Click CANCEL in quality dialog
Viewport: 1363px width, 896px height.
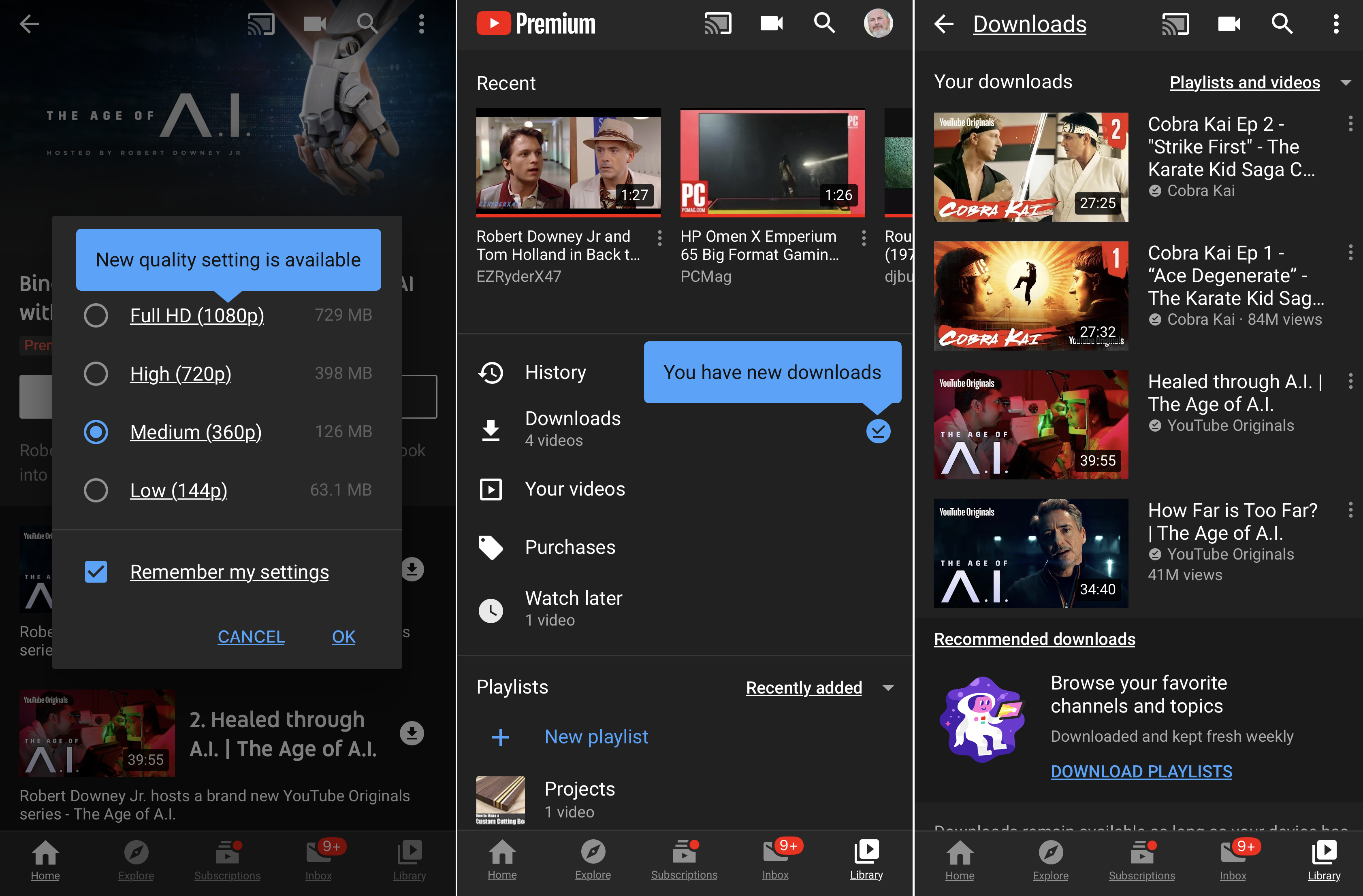[x=251, y=636]
